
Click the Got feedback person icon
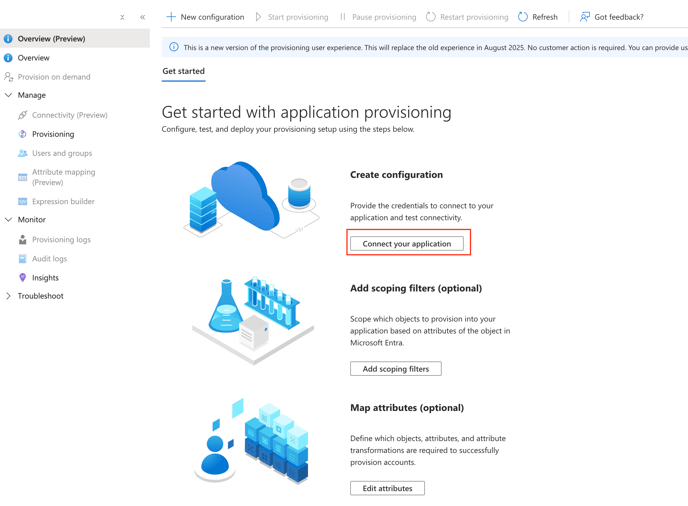click(585, 17)
